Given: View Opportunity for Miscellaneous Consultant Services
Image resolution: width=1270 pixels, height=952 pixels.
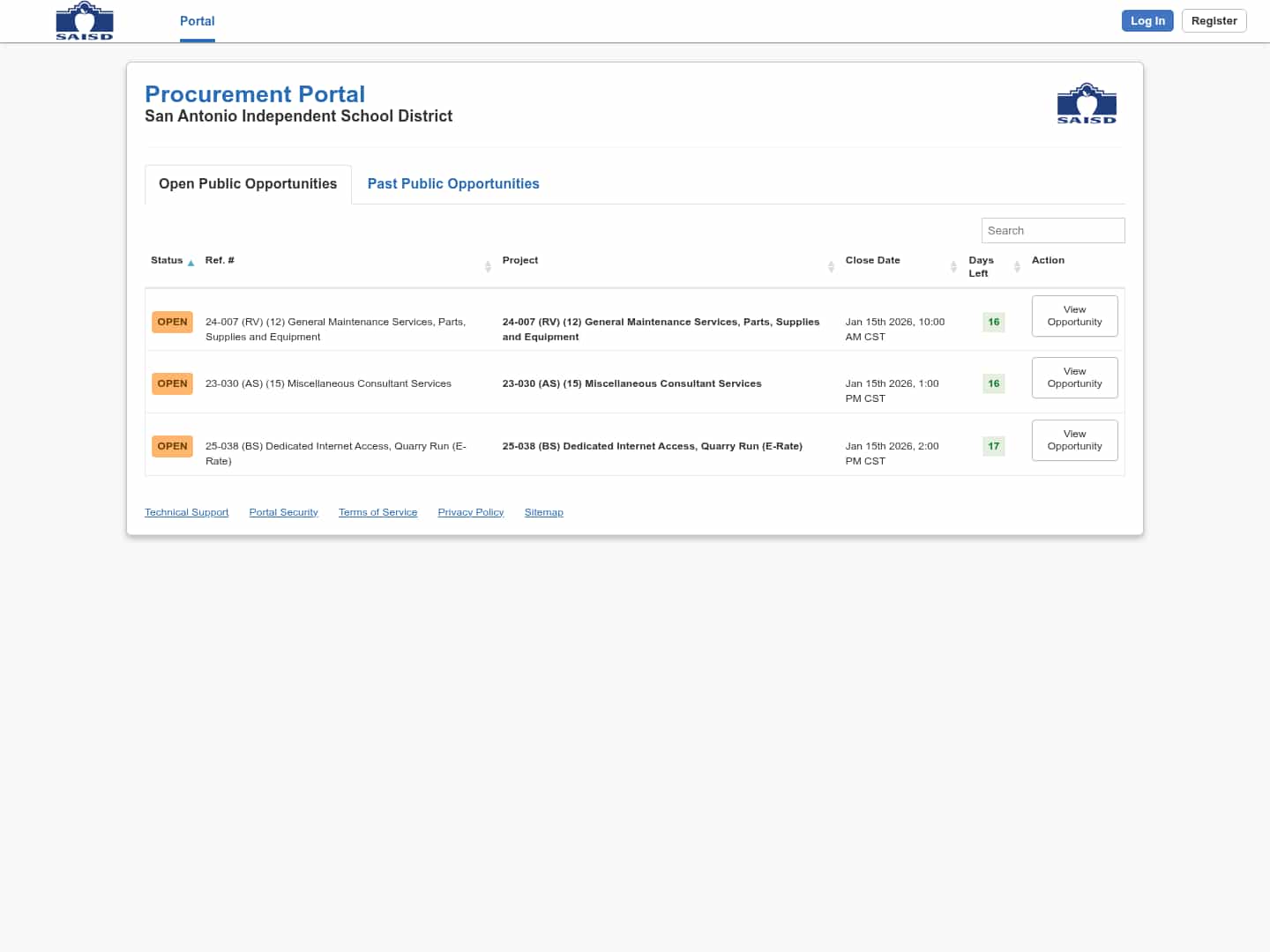Looking at the screenshot, I should pos(1074,377).
